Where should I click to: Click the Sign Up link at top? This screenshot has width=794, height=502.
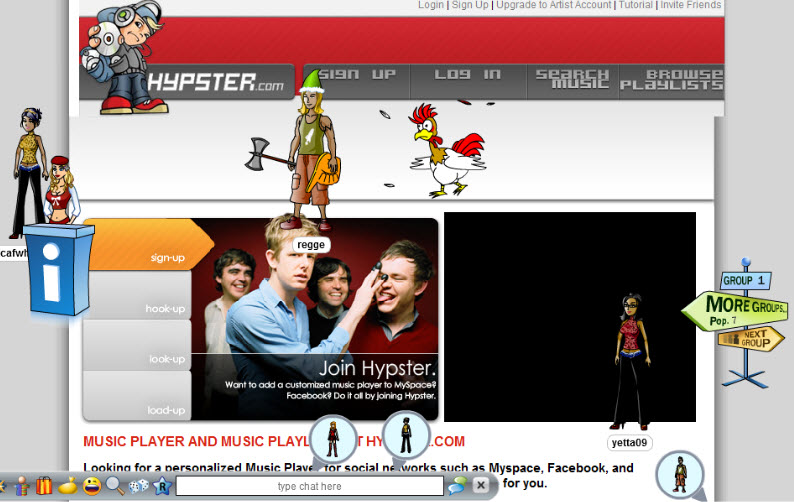pyautogui.click(x=470, y=5)
